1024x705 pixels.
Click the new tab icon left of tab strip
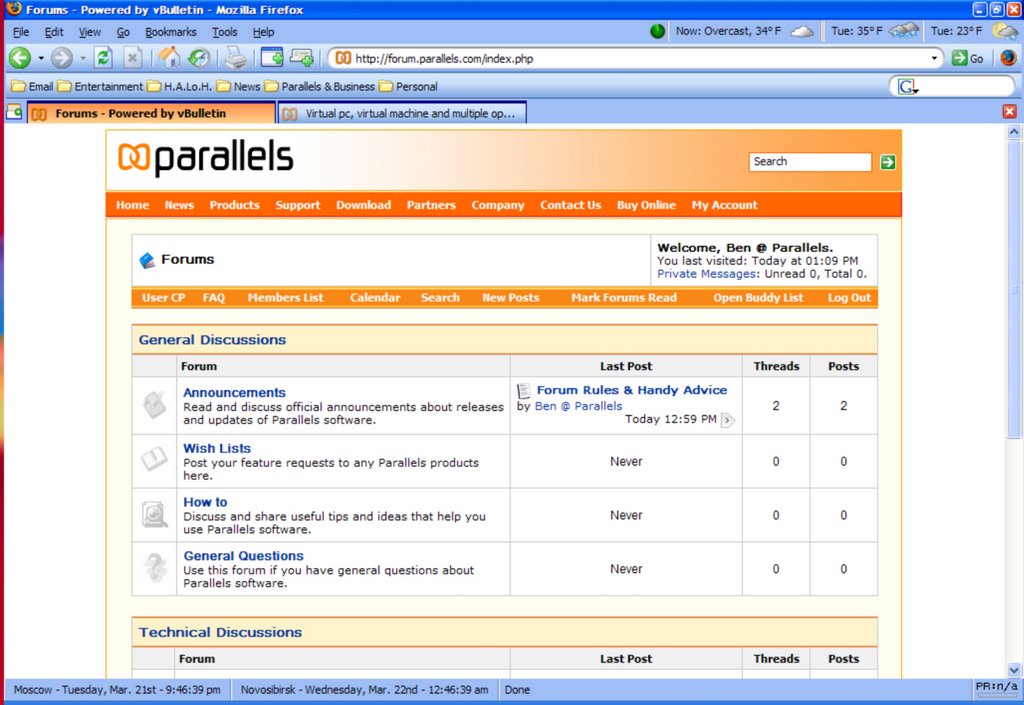pyautogui.click(x=14, y=112)
